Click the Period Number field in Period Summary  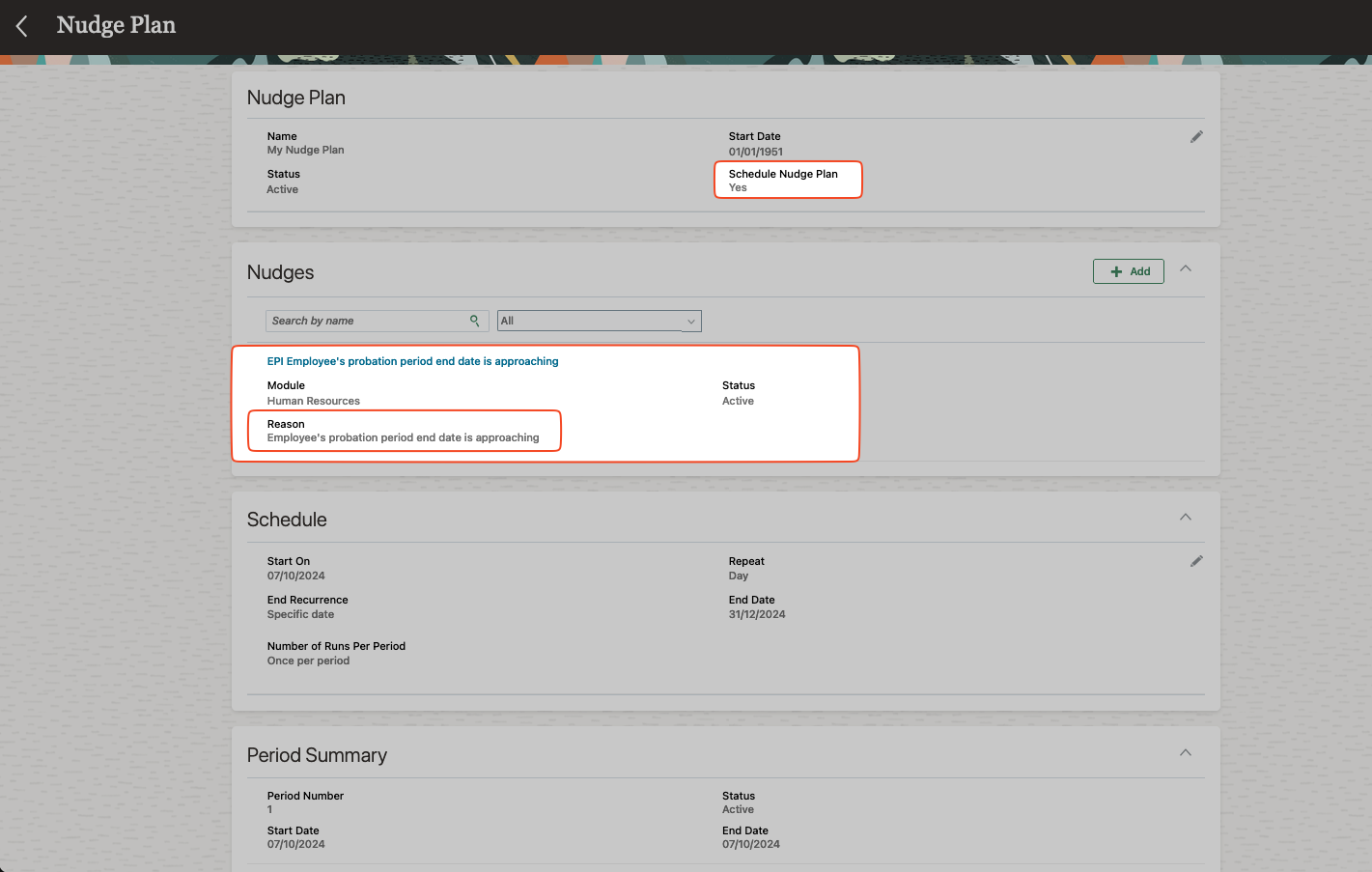(x=305, y=802)
